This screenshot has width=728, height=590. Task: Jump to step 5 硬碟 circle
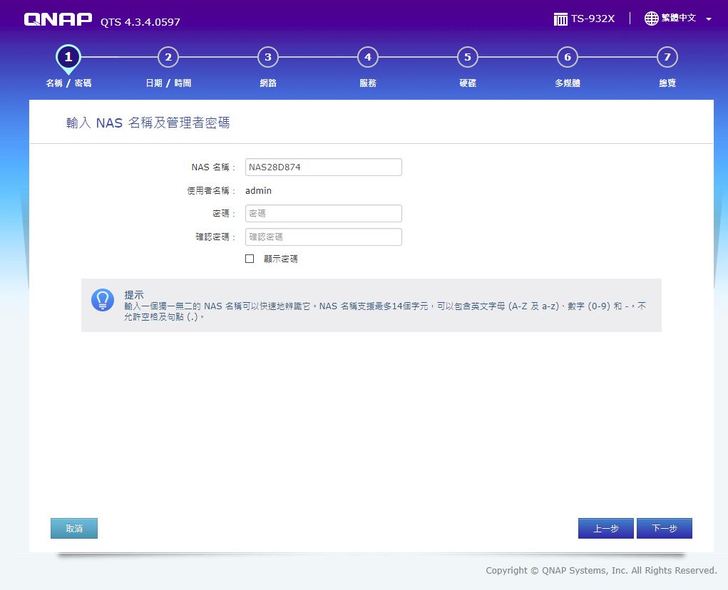[467, 57]
